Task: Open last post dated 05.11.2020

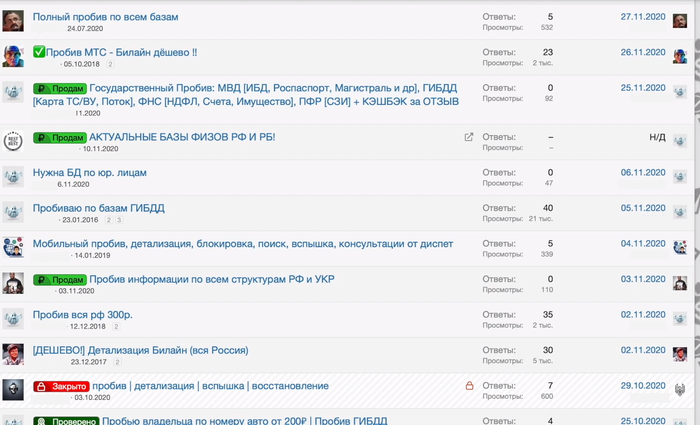Action: (643, 208)
